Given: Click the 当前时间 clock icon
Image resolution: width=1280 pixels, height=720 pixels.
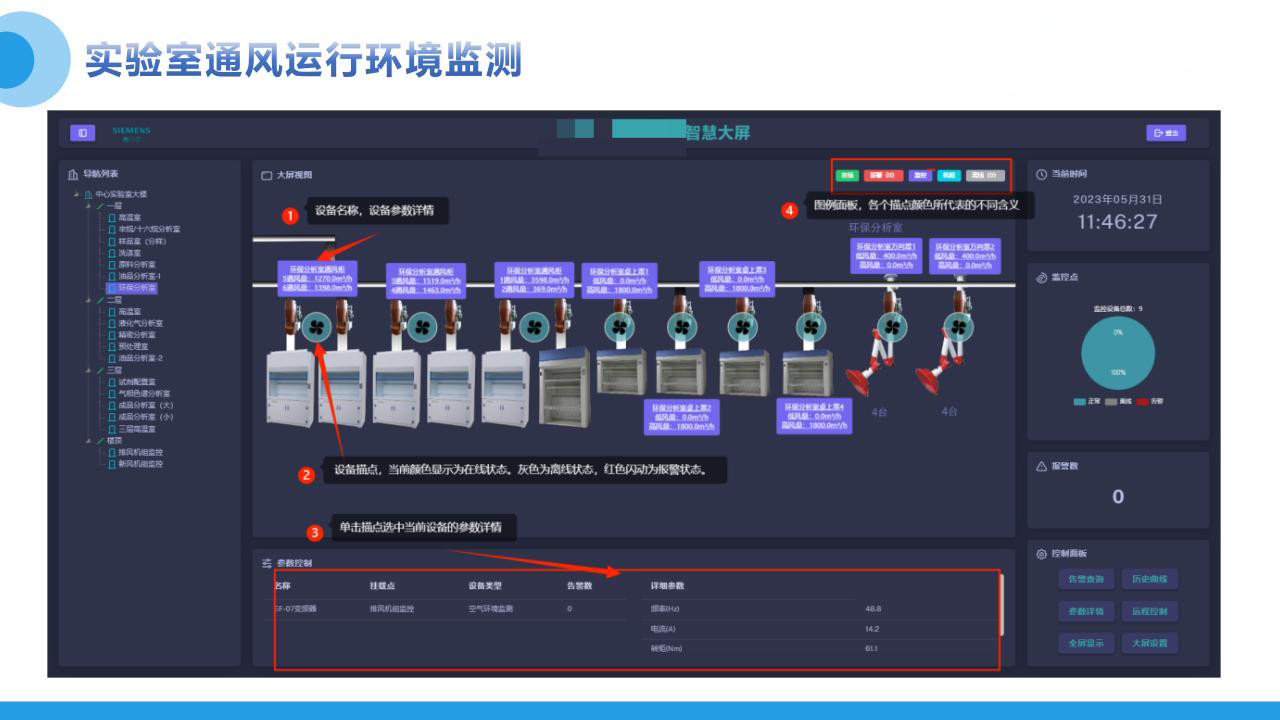Looking at the screenshot, I should 1041,174.
